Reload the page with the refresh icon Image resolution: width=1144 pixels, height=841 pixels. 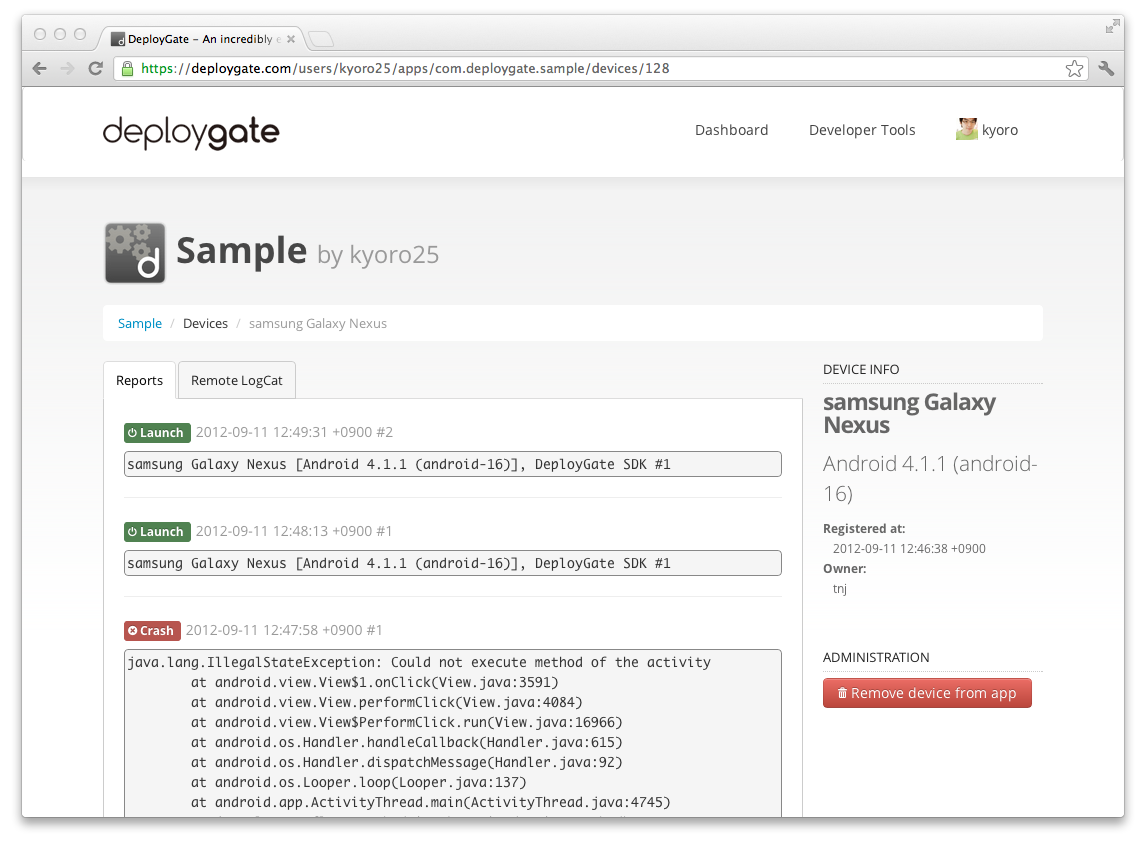coord(96,69)
